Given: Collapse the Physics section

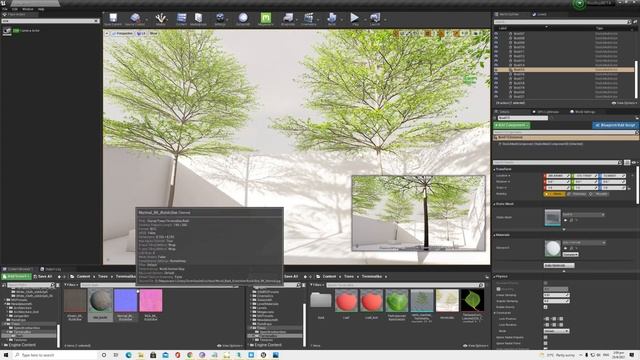Looking at the screenshot, I should pyautogui.click(x=495, y=277).
